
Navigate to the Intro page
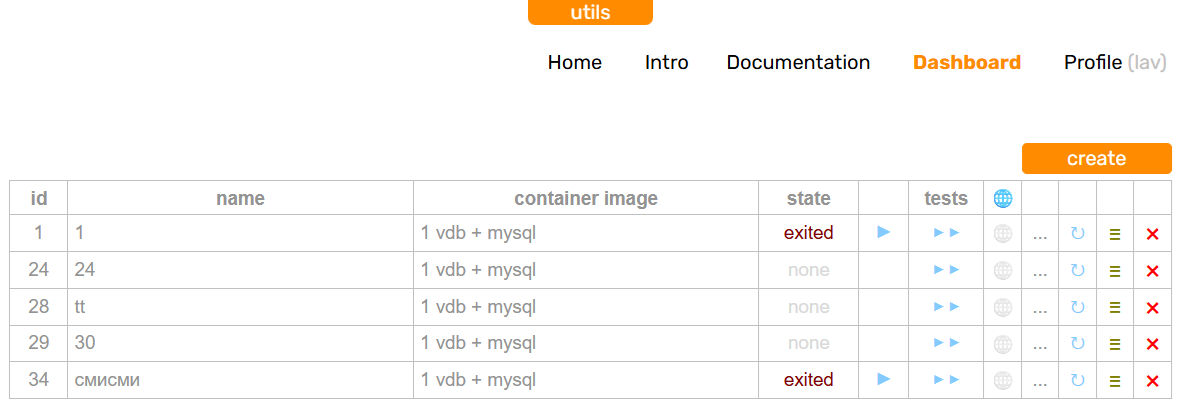point(667,62)
